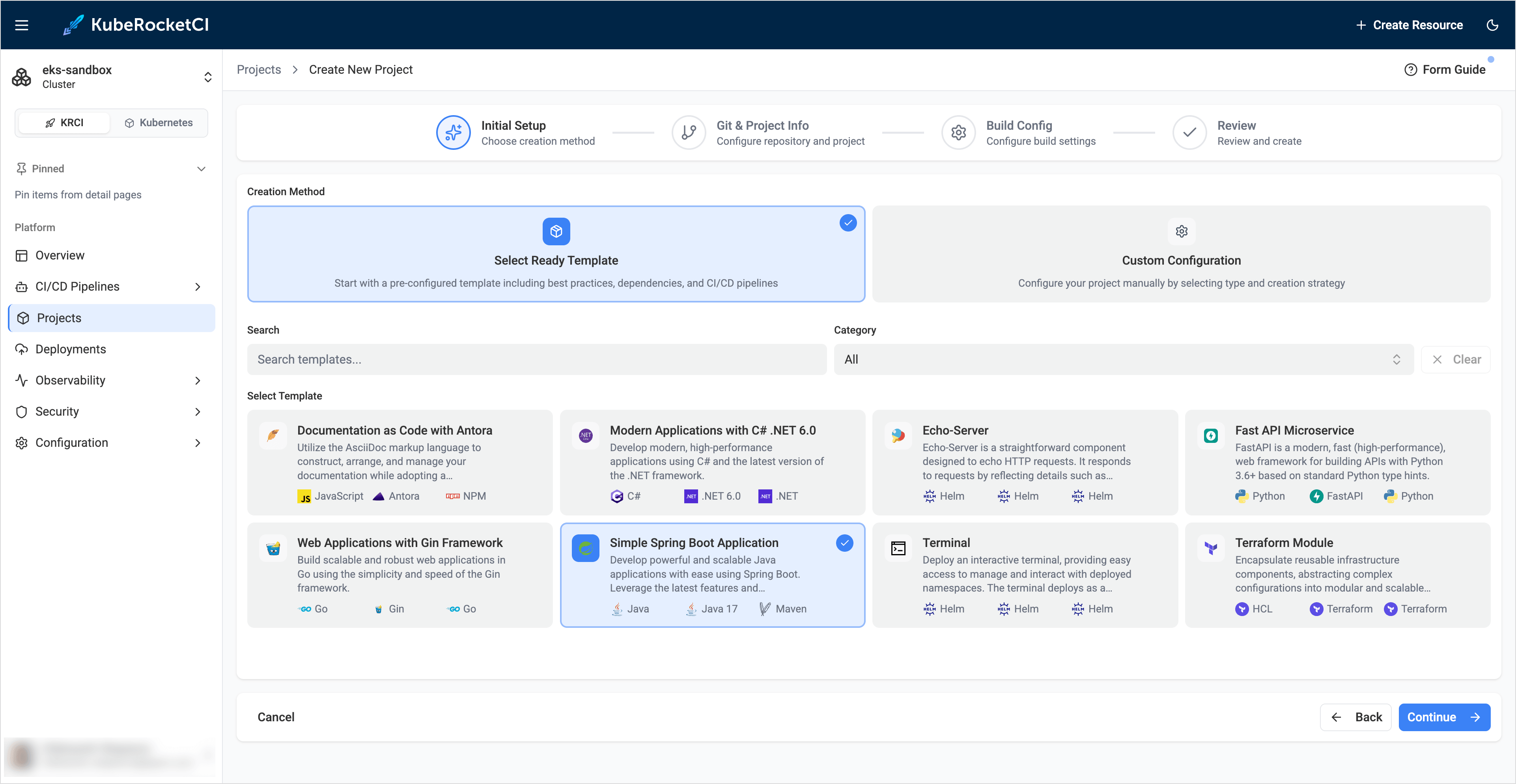
Task: Click the Terminal template icon
Action: pos(898,548)
